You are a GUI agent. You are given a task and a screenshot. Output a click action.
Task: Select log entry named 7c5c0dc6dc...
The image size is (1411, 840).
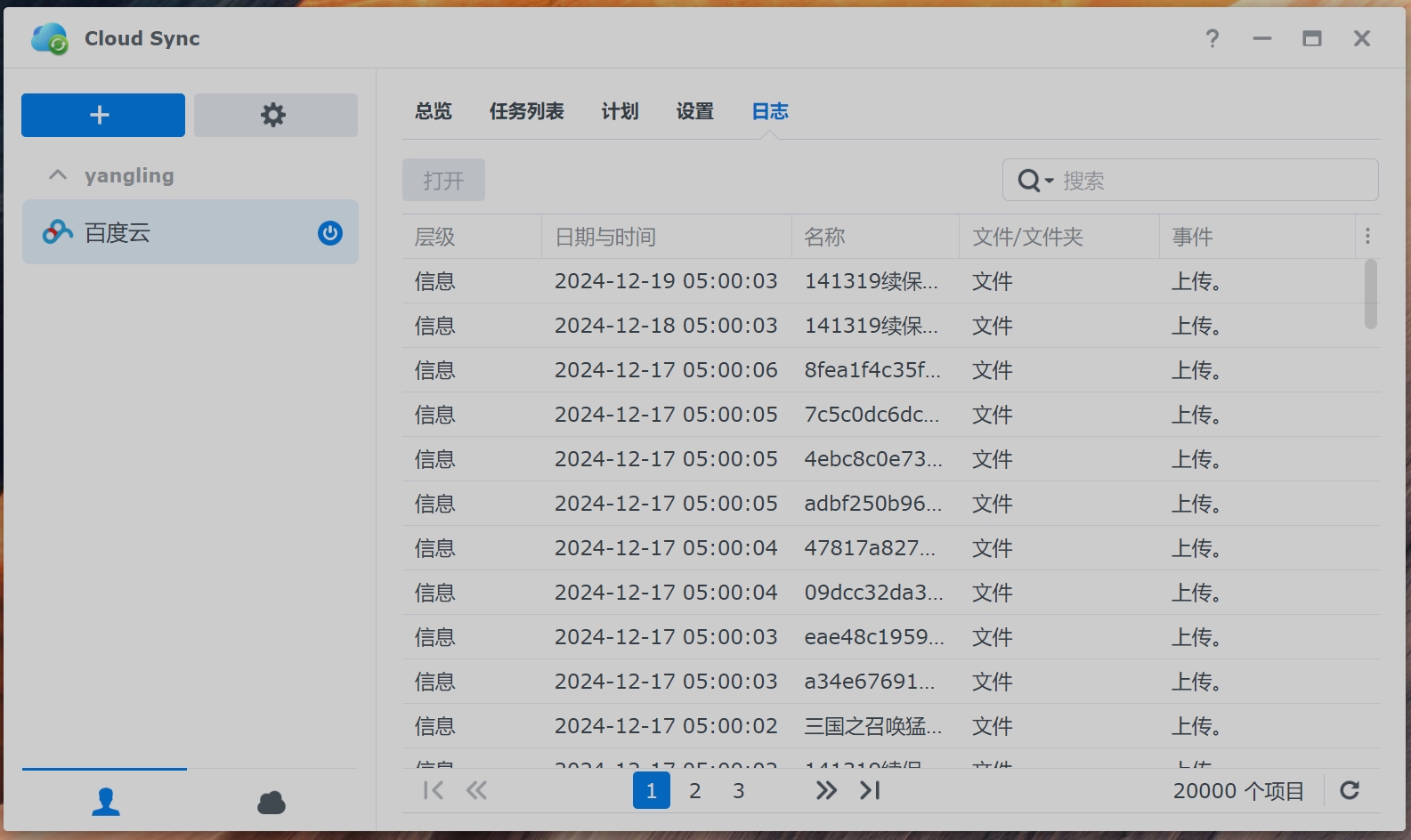(x=891, y=415)
